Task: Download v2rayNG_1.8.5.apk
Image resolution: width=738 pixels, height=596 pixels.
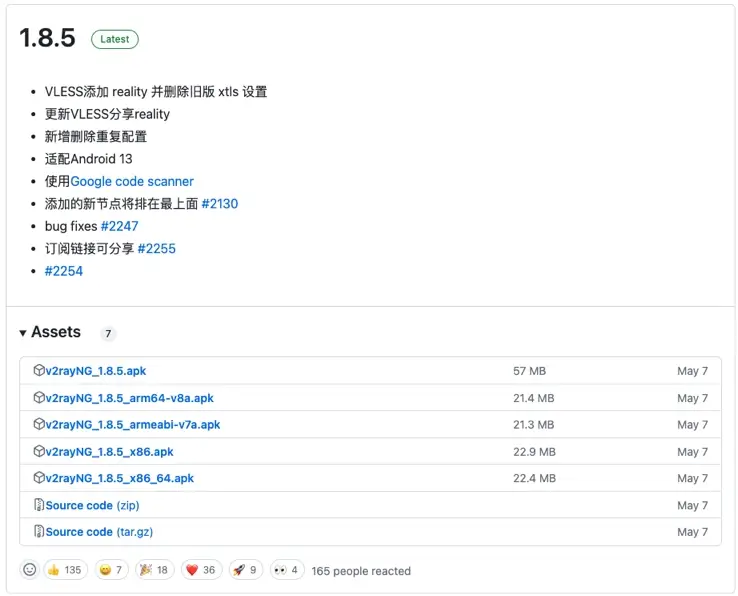Action: (96, 371)
